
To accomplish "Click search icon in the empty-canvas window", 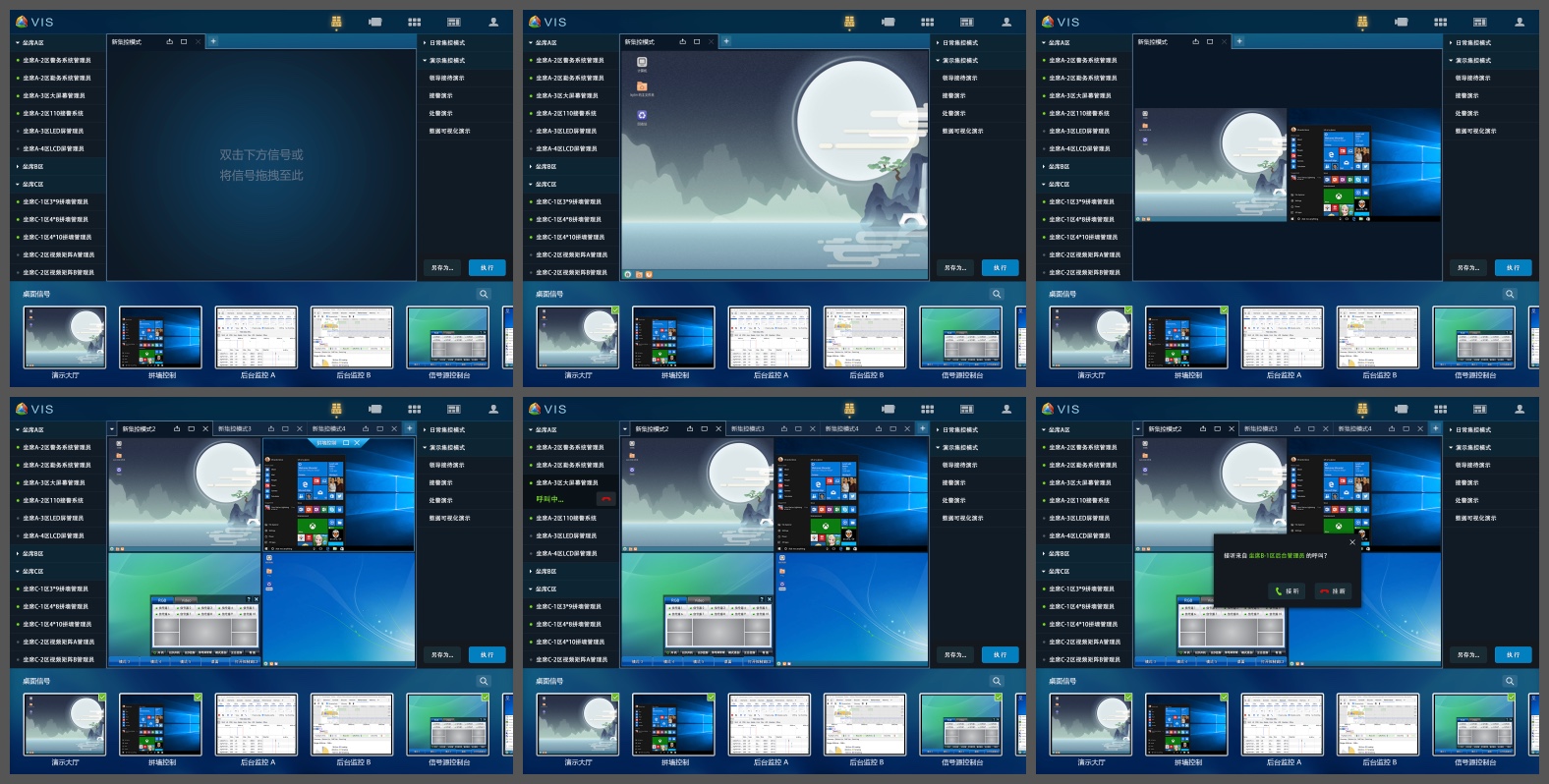I will click(484, 294).
